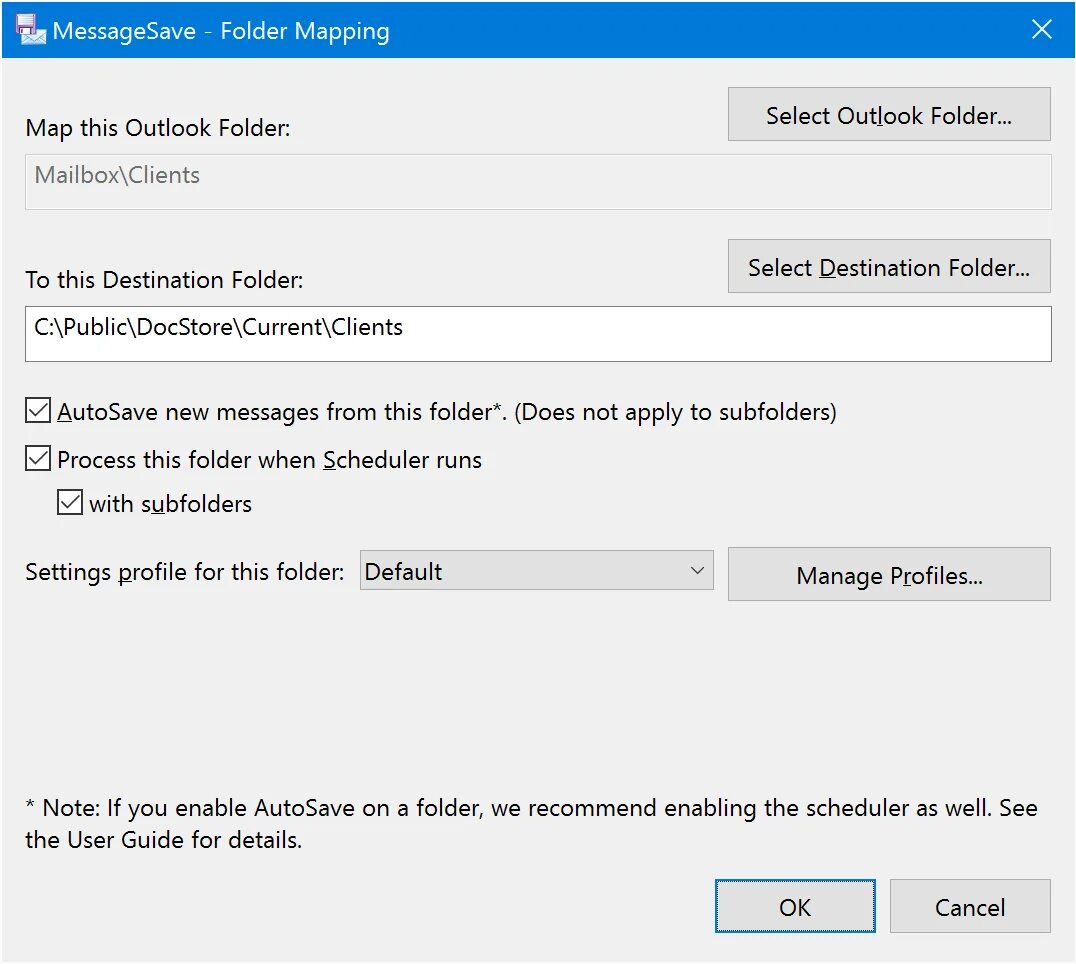Disable AutoSave new messages checkbox
This screenshot has height=964, width=1076.
click(x=39, y=411)
